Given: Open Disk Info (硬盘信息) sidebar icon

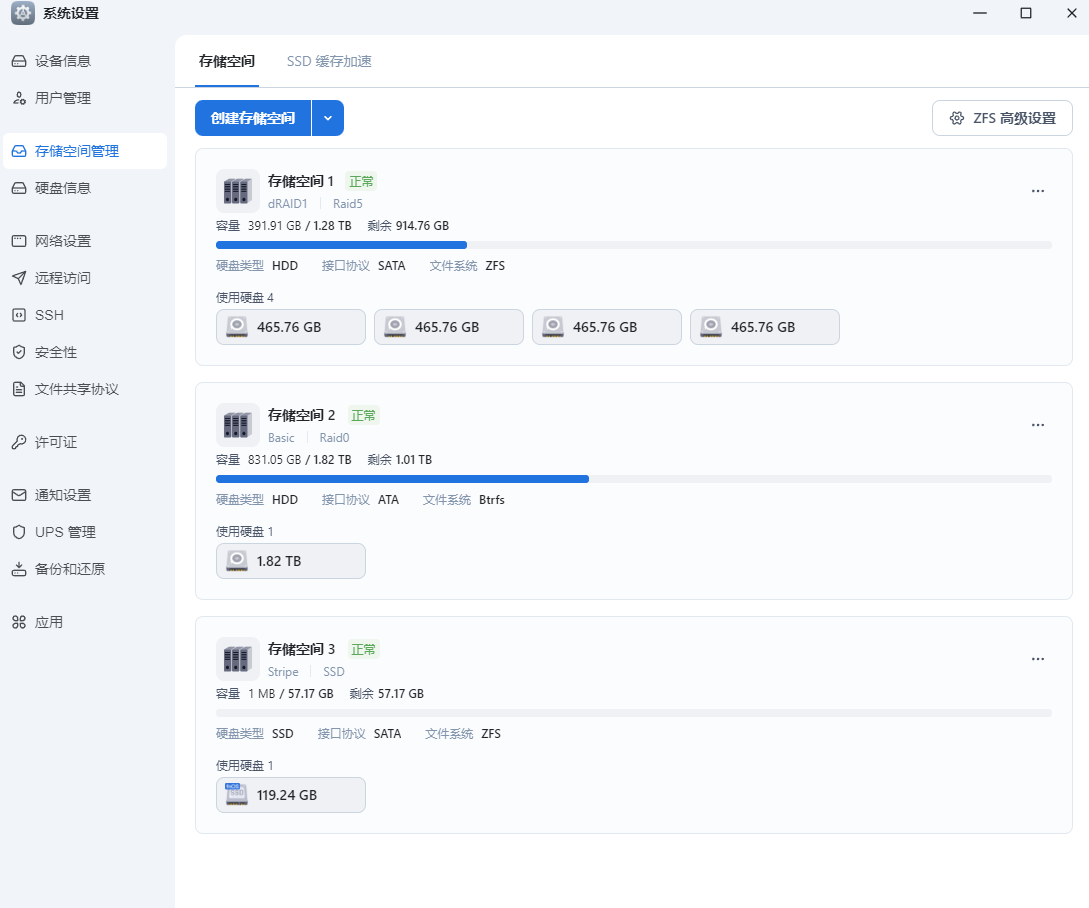Looking at the screenshot, I should coord(19,188).
